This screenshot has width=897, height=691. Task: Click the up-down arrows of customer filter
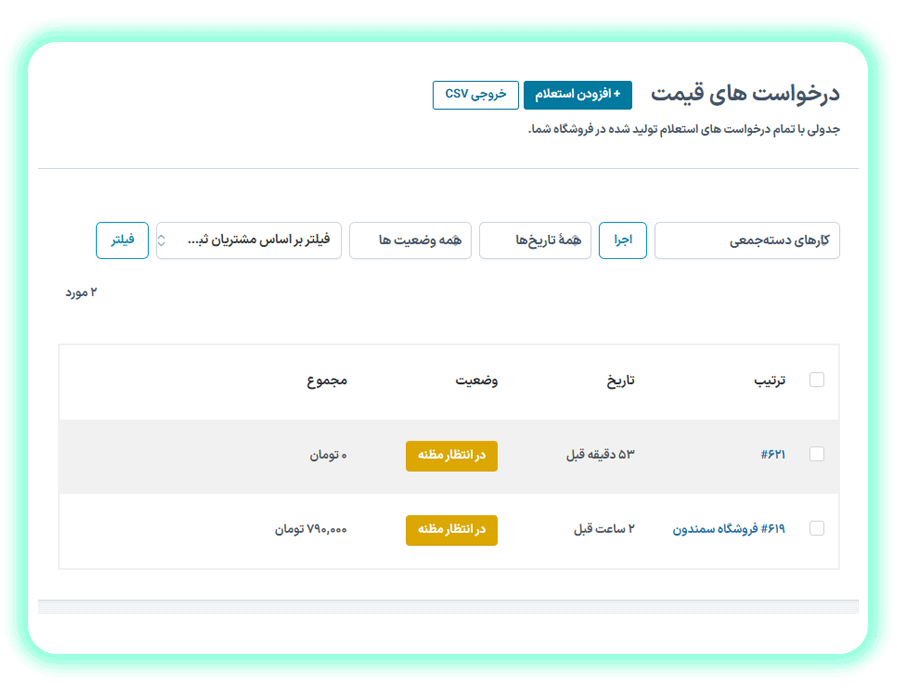pos(161,240)
